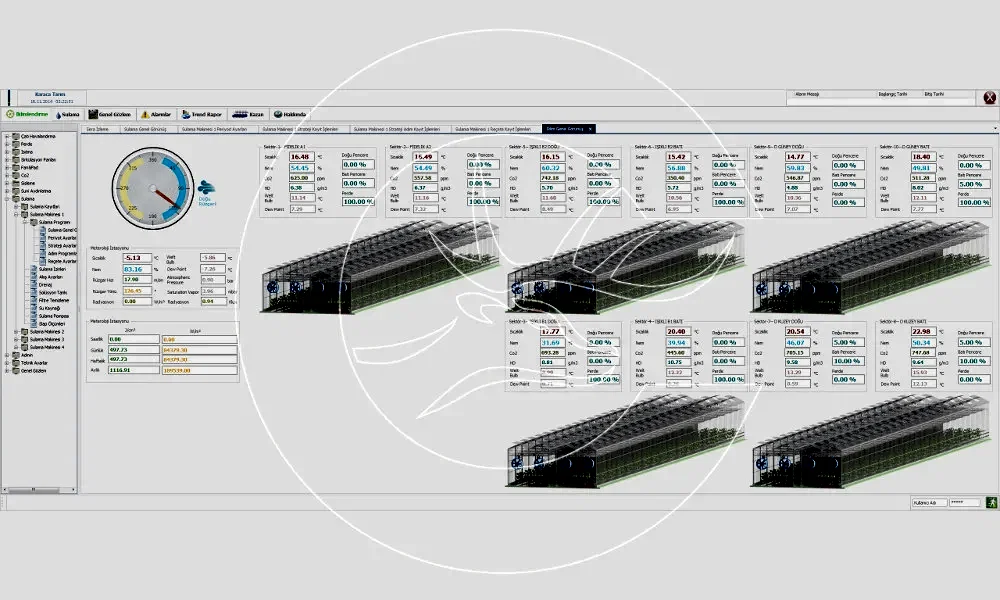Switch to Sulama Genel Görünüş tab
Viewport: 1000px width, 600px height.
(146, 129)
